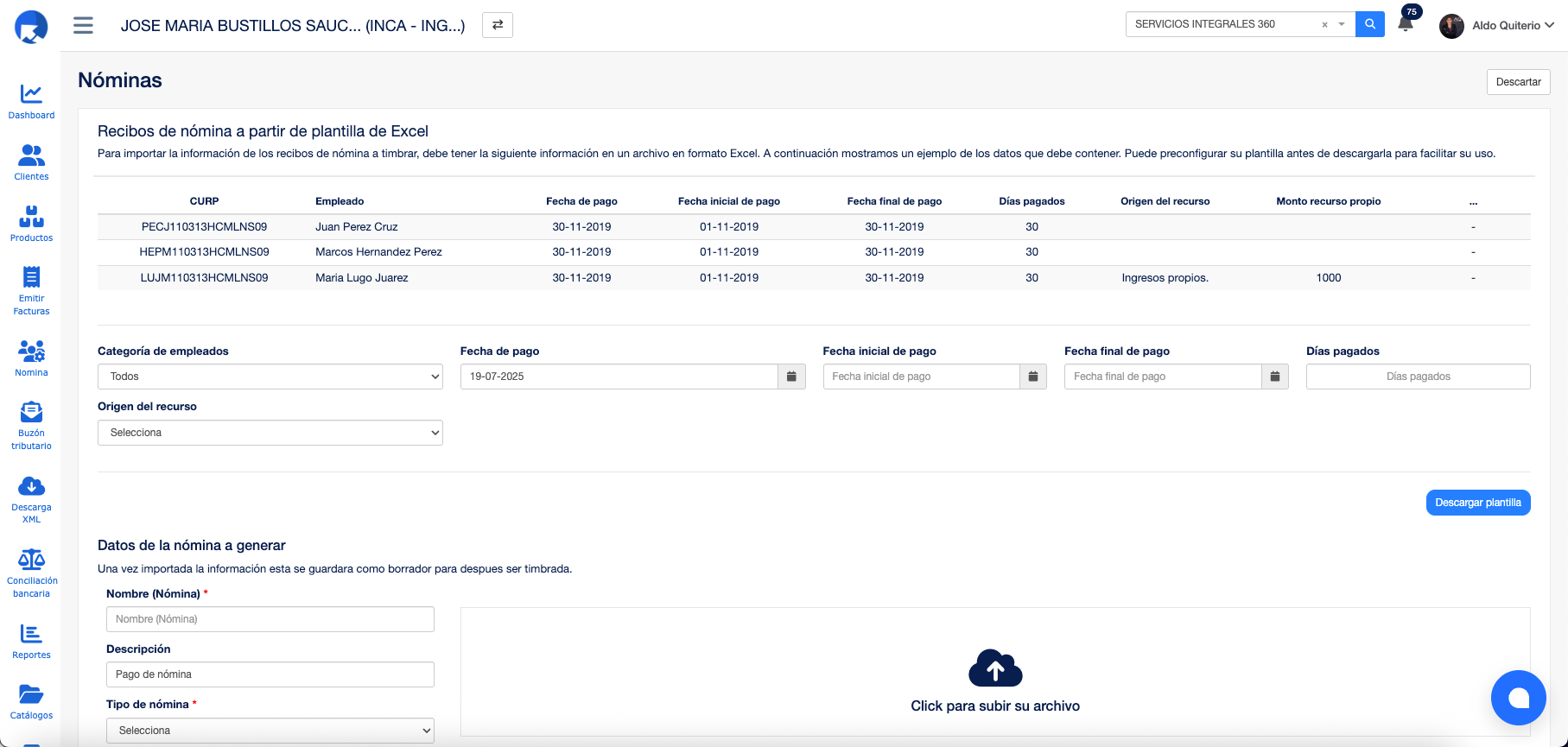Viewport: 1568px width, 747px height.
Task: Clear the SERVICIOS INTEGRALES 360 selection
Action: (1324, 25)
